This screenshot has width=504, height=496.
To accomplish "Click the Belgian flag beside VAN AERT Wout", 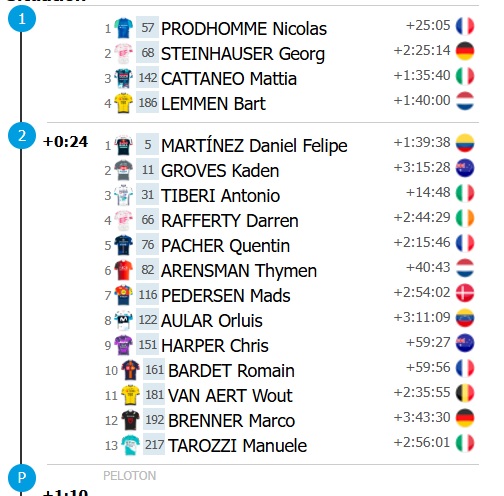I will pyautogui.click(x=465, y=393).
